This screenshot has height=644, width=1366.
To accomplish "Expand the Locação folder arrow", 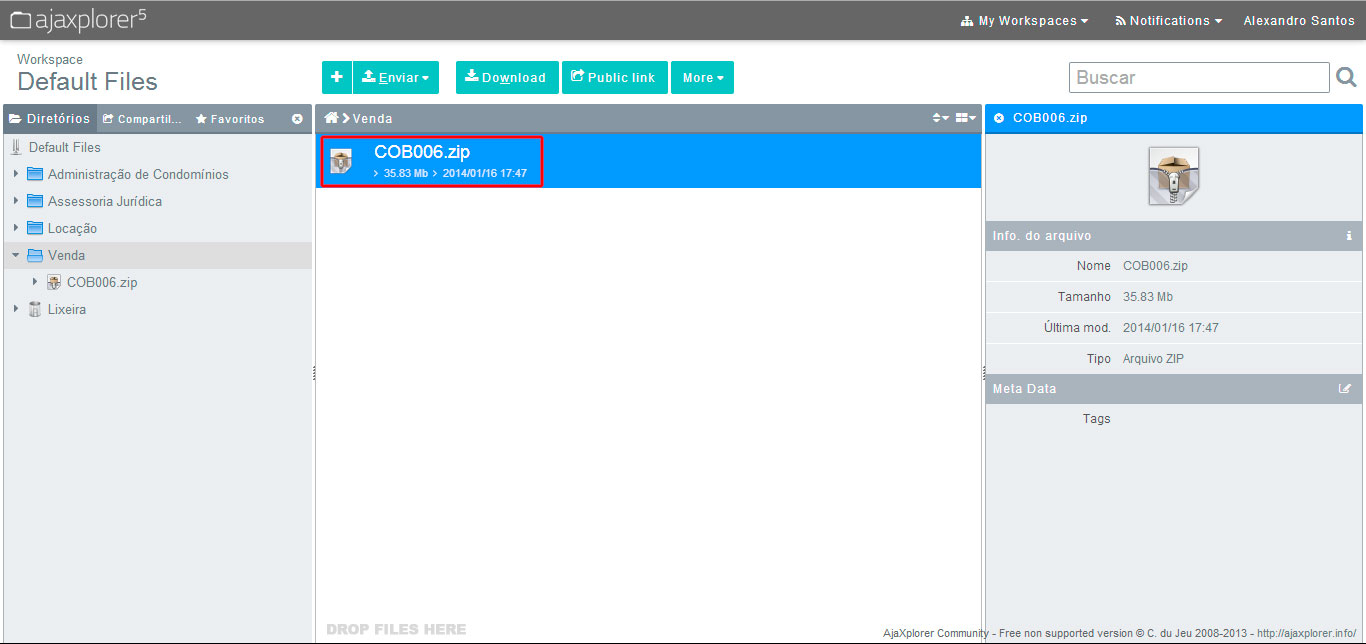I will point(16,228).
